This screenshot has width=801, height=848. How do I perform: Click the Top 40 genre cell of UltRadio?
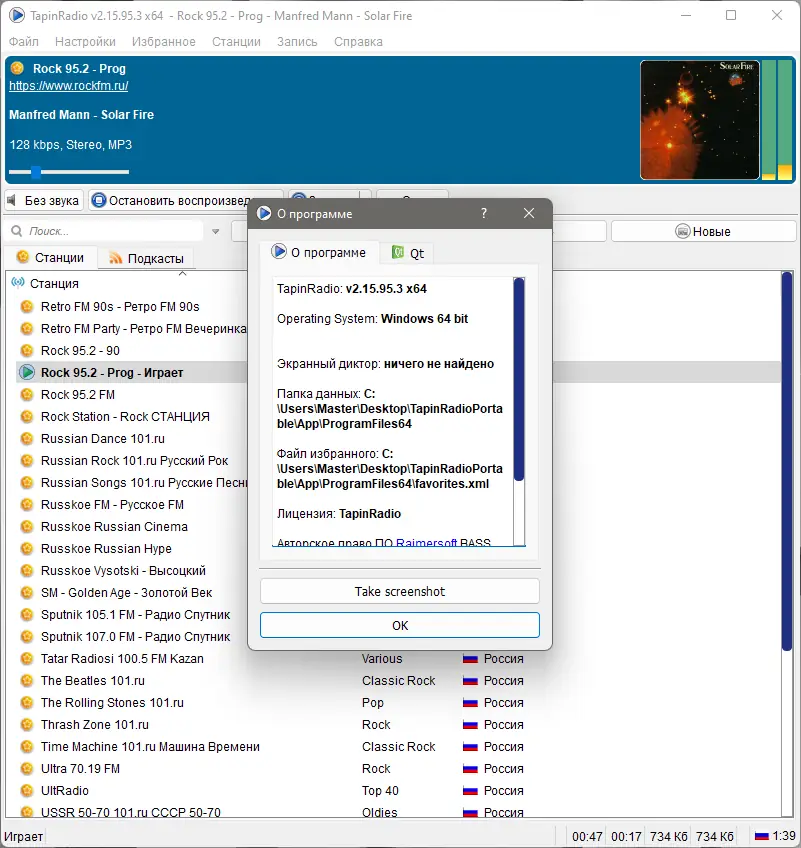[380, 790]
